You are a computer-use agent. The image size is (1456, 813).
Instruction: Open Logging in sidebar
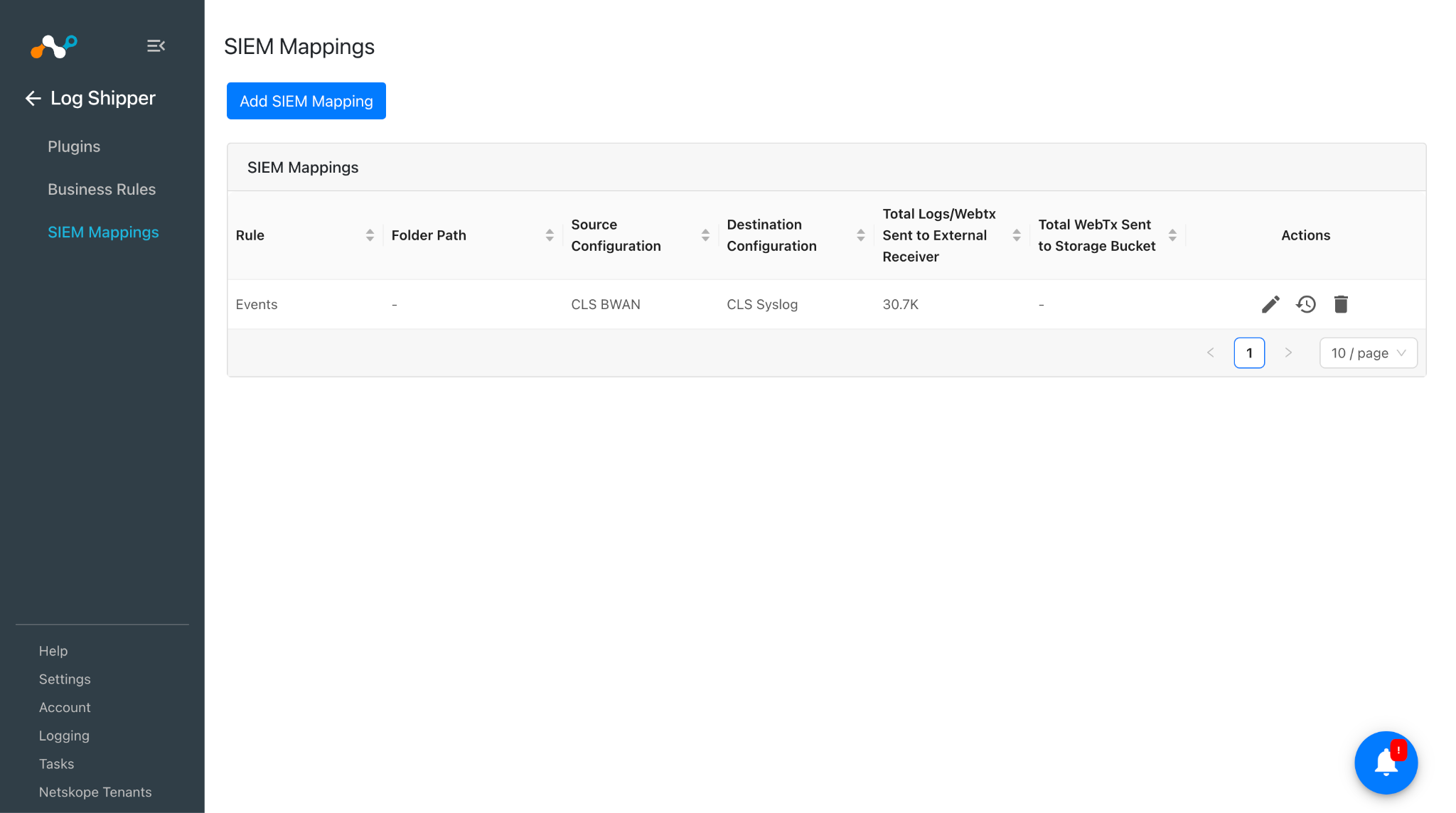[64, 736]
